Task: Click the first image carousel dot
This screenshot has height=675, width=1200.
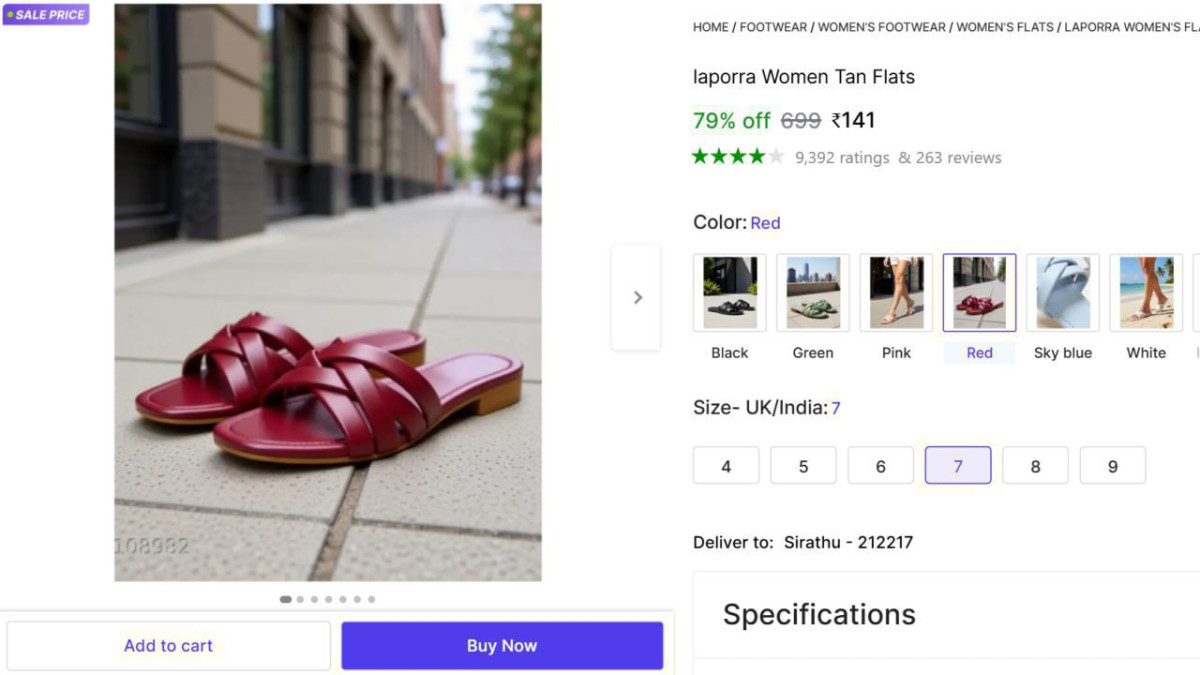Action: [286, 600]
